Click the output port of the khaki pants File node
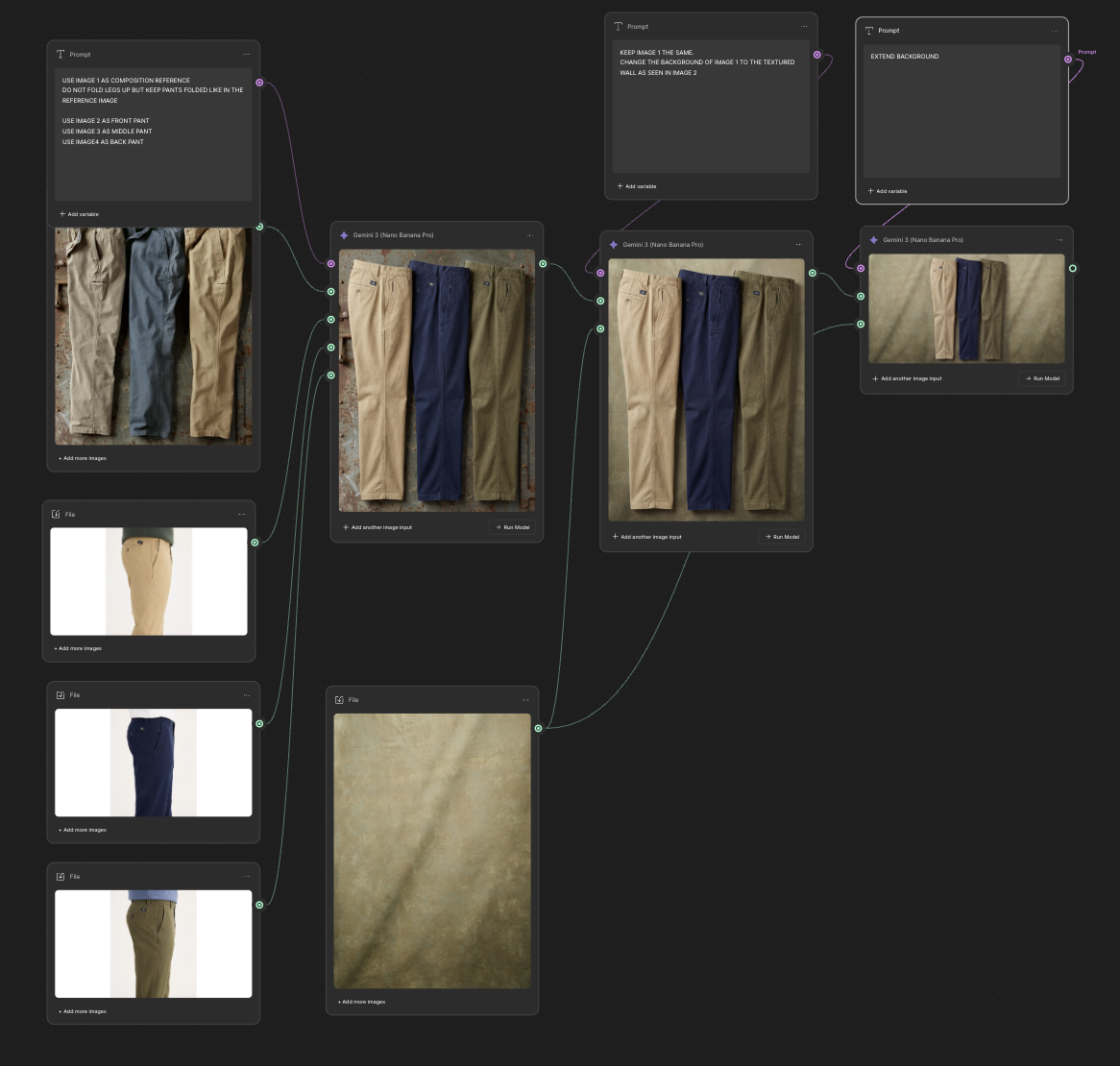The width and height of the screenshot is (1120, 1066). [255, 543]
